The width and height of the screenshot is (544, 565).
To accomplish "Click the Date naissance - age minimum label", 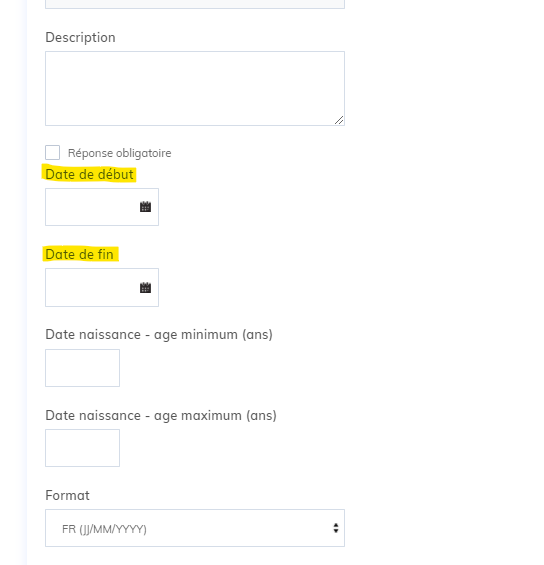I will coord(159,335).
